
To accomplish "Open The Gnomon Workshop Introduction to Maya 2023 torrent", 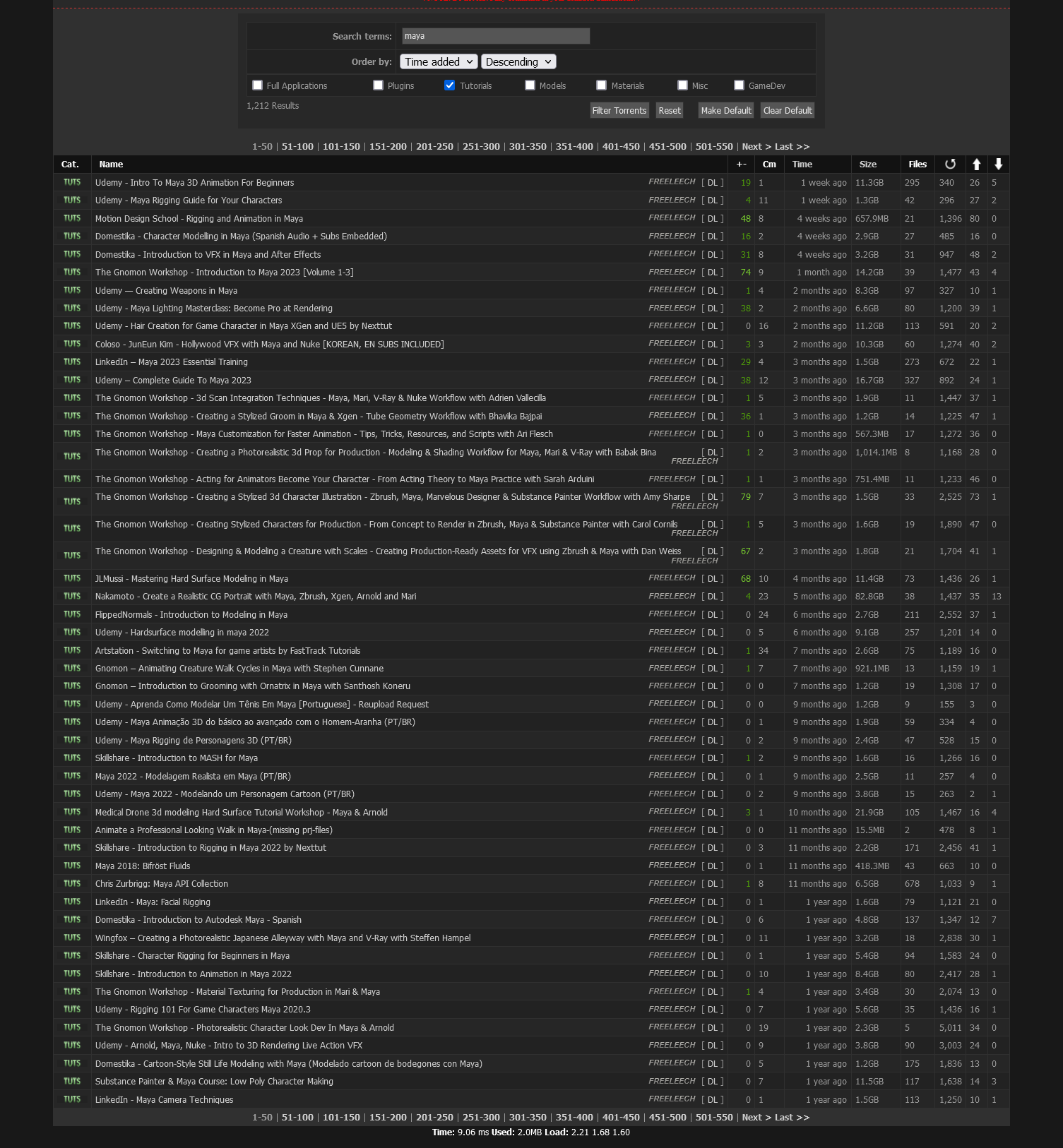I will click(x=225, y=273).
